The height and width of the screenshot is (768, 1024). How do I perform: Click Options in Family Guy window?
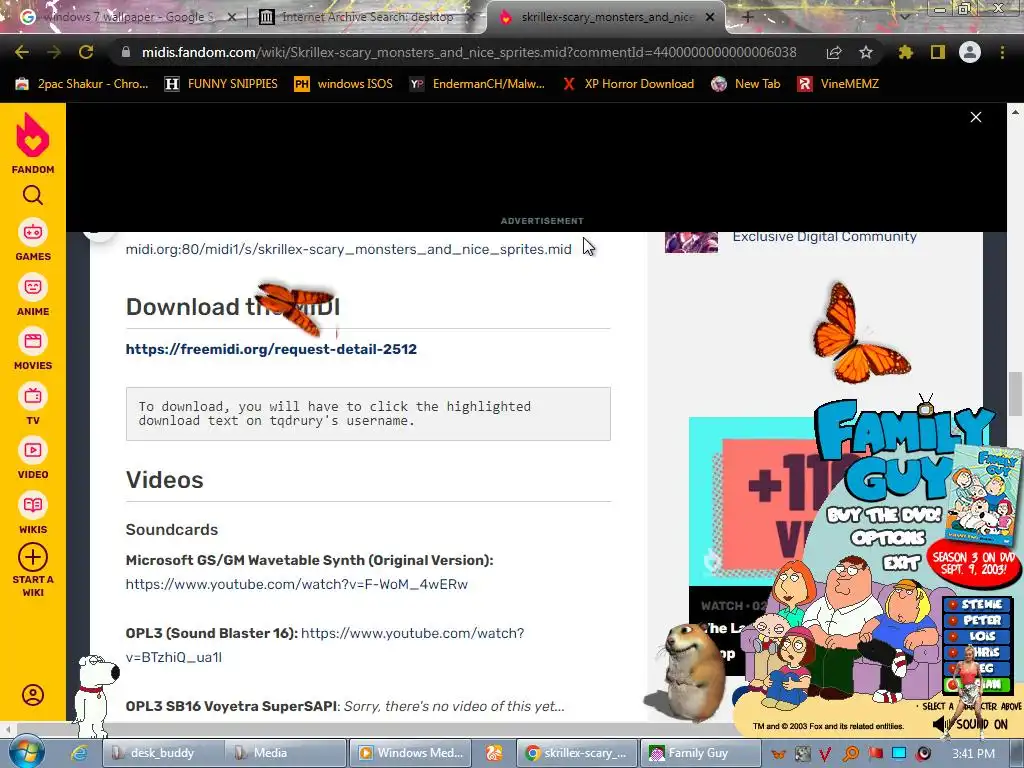pyautogui.click(x=888, y=538)
